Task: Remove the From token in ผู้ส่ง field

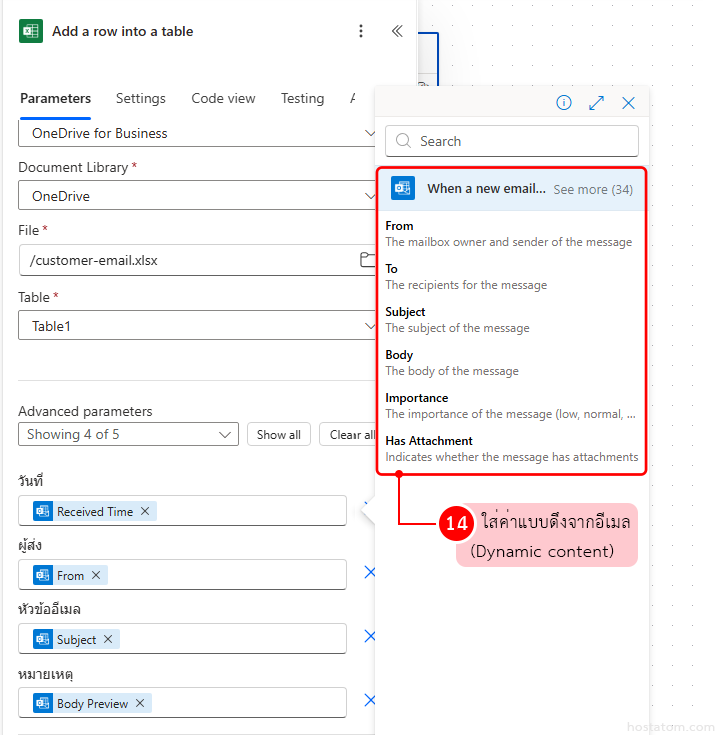Action: click(x=96, y=575)
